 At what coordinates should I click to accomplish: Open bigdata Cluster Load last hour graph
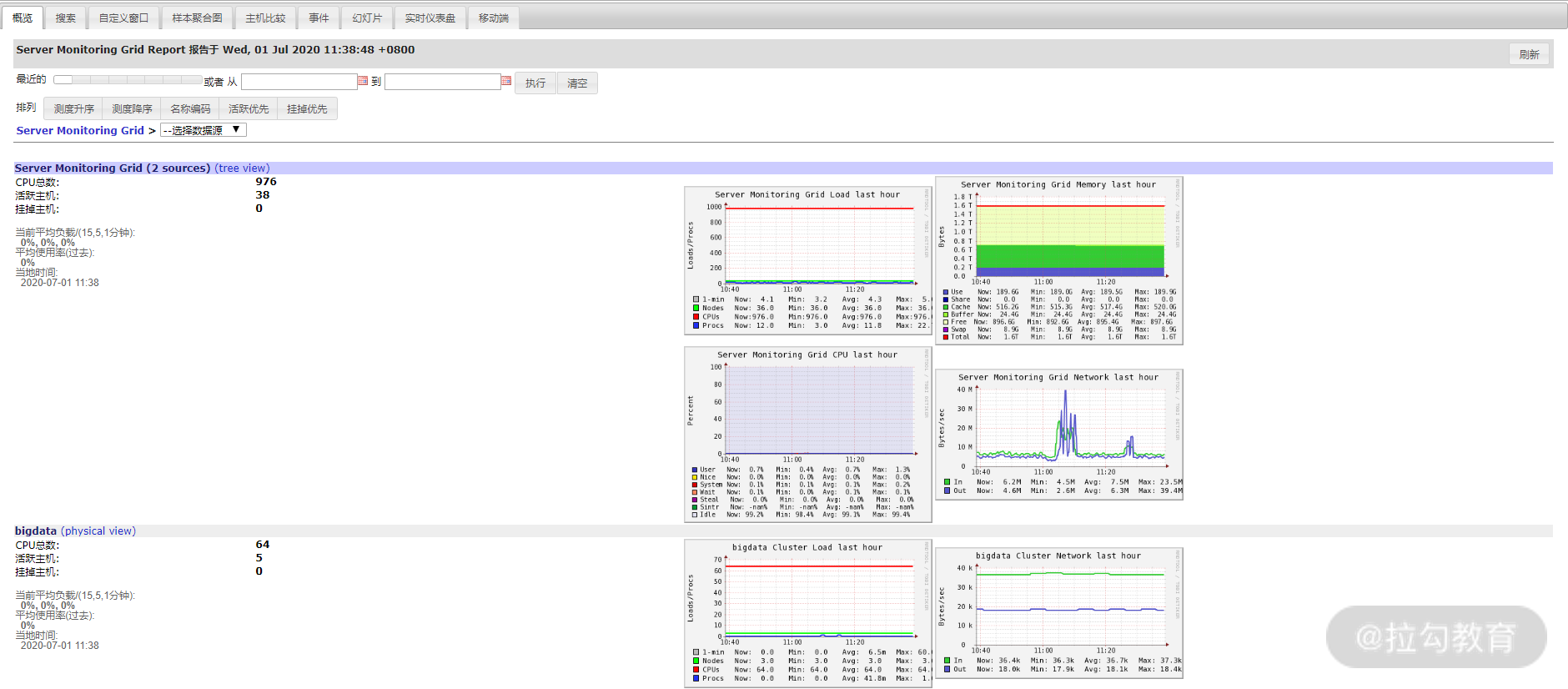(808, 614)
